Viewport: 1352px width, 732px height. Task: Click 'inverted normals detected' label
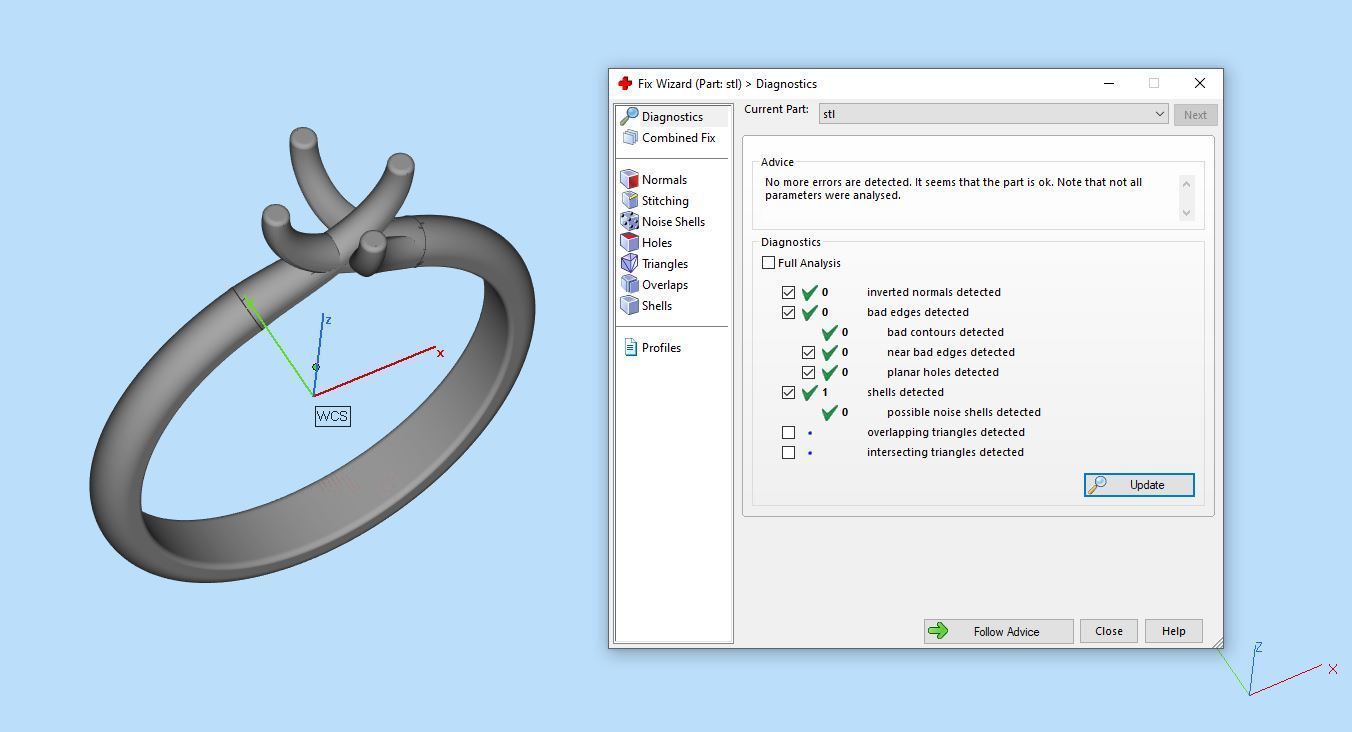pyautogui.click(x=934, y=292)
